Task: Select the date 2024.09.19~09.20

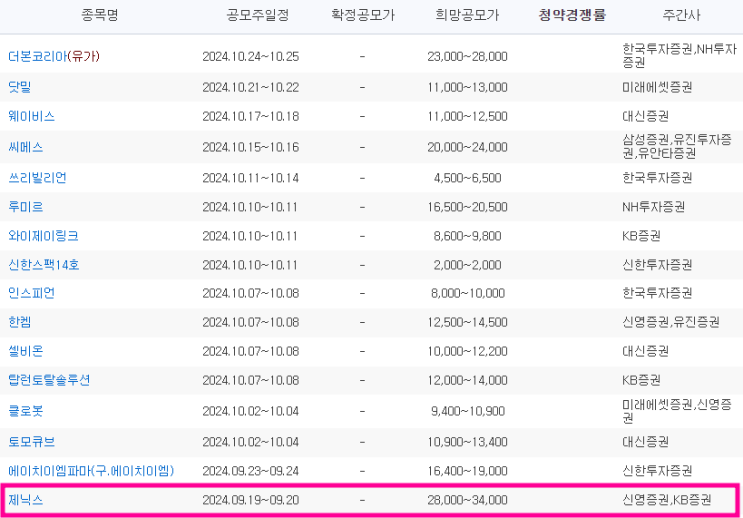Action: (x=251, y=500)
